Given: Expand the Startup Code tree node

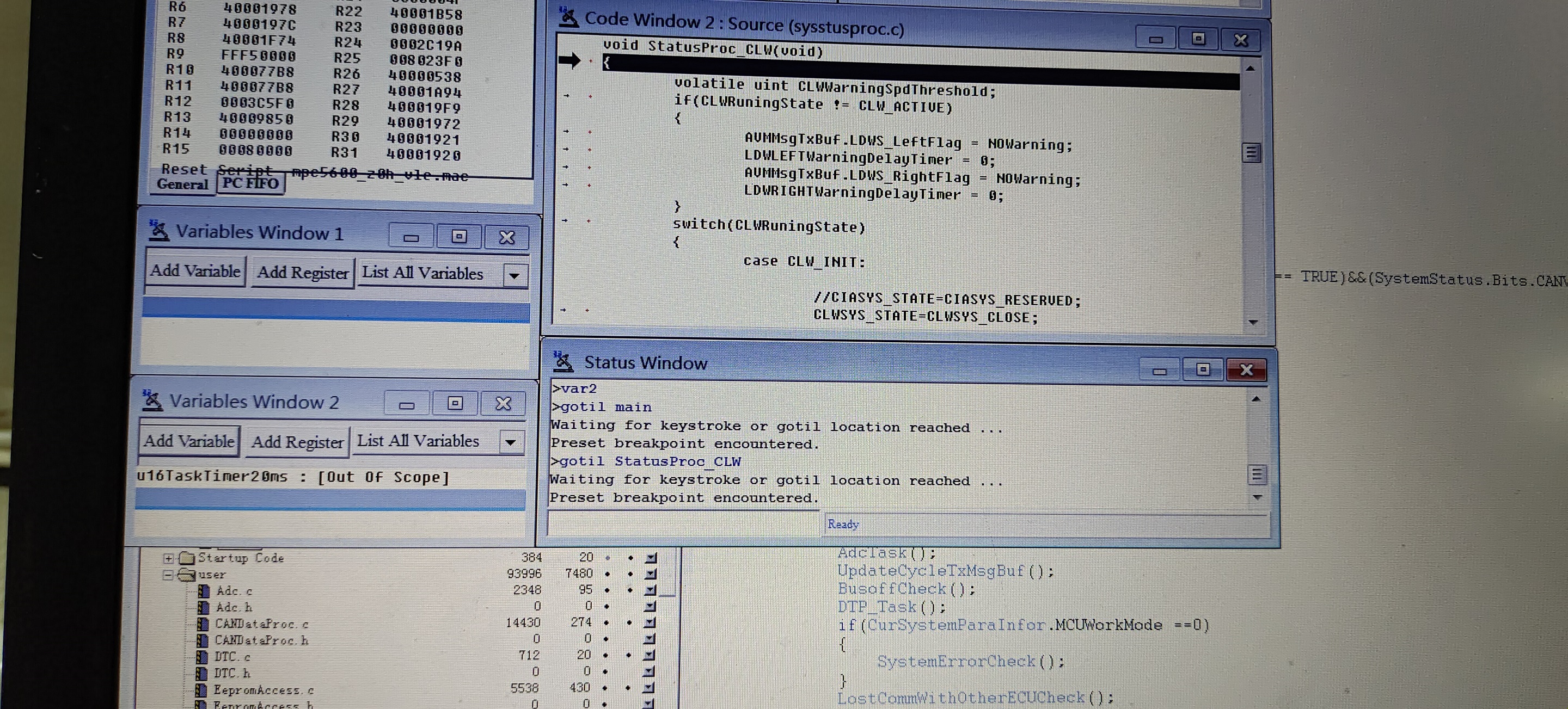Looking at the screenshot, I should pyautogui.click(x=168, y=558).
